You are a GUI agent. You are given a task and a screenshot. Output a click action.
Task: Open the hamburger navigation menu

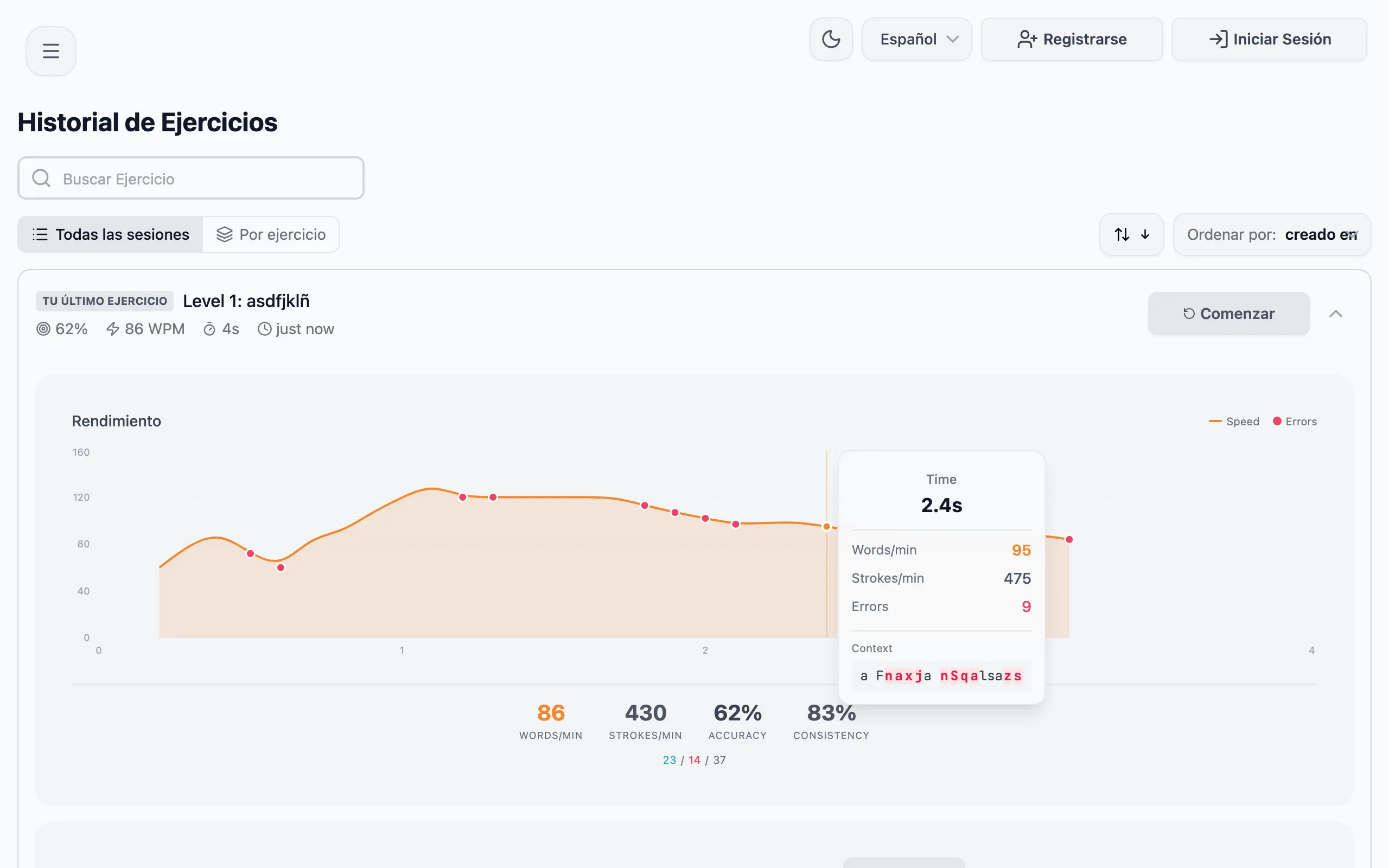(x=50, y=50)
